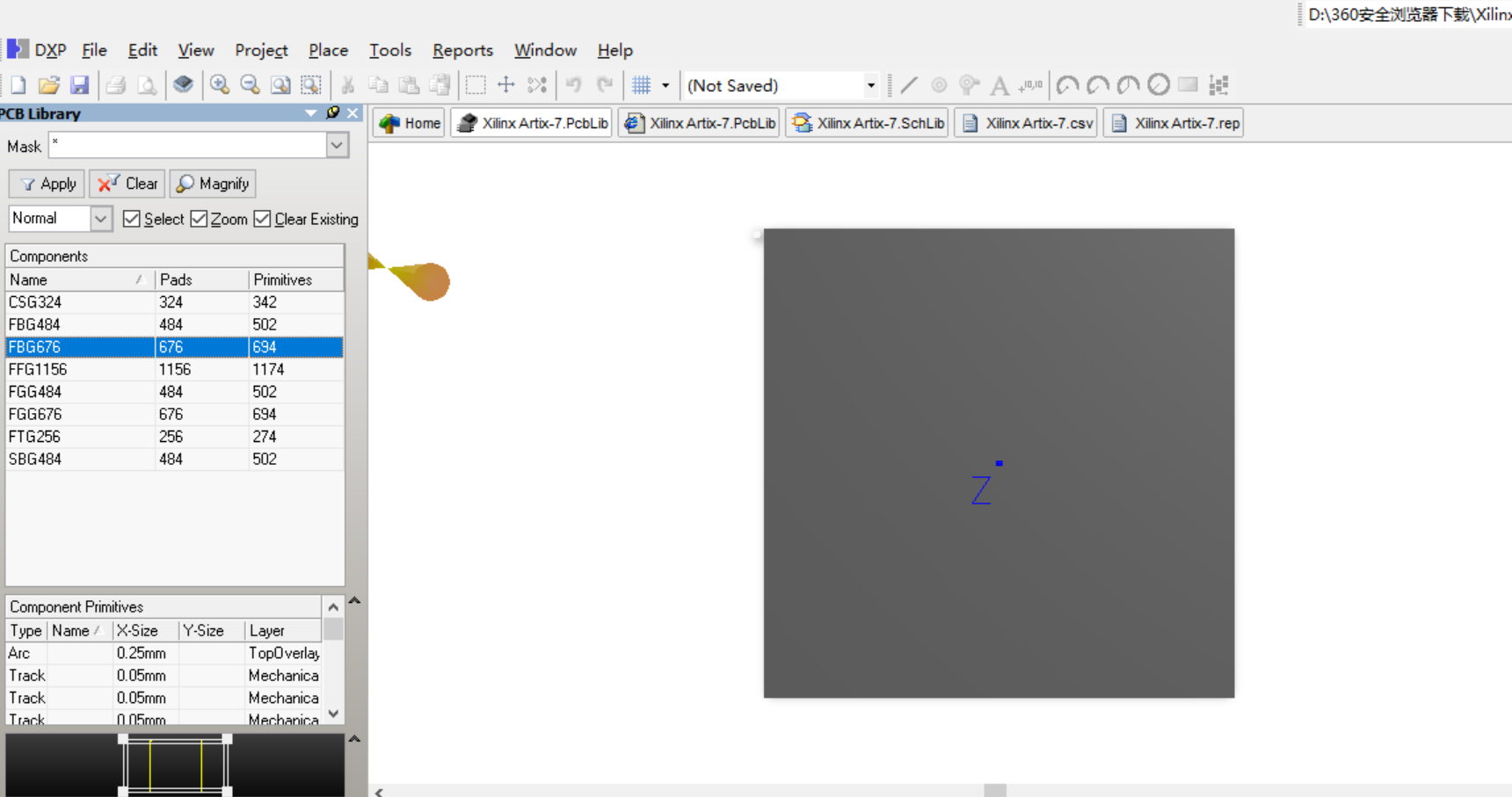
Task: Fit document to view icon
Action: (280, 85)
